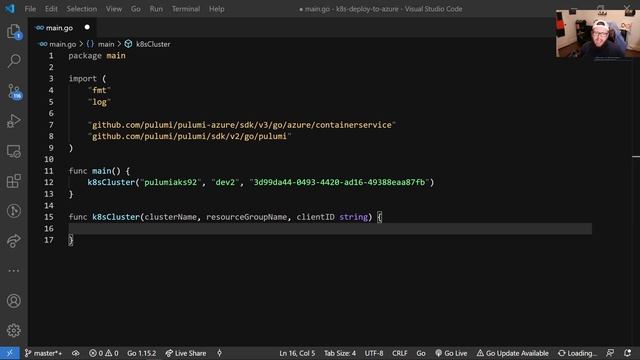
Task: Click the watch/eye icon in status bar
Action: (76, 353)
